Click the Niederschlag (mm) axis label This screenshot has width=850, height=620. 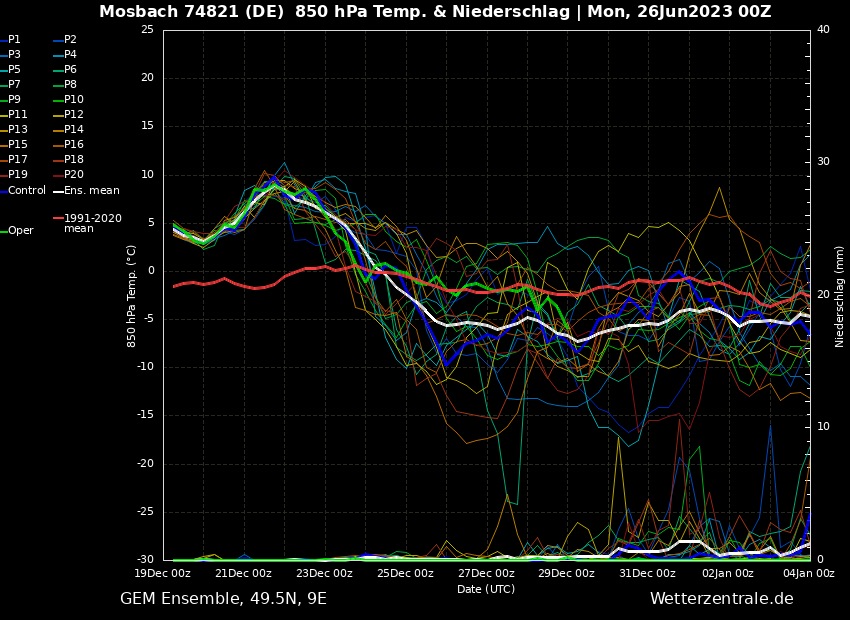tap(840, 296)
